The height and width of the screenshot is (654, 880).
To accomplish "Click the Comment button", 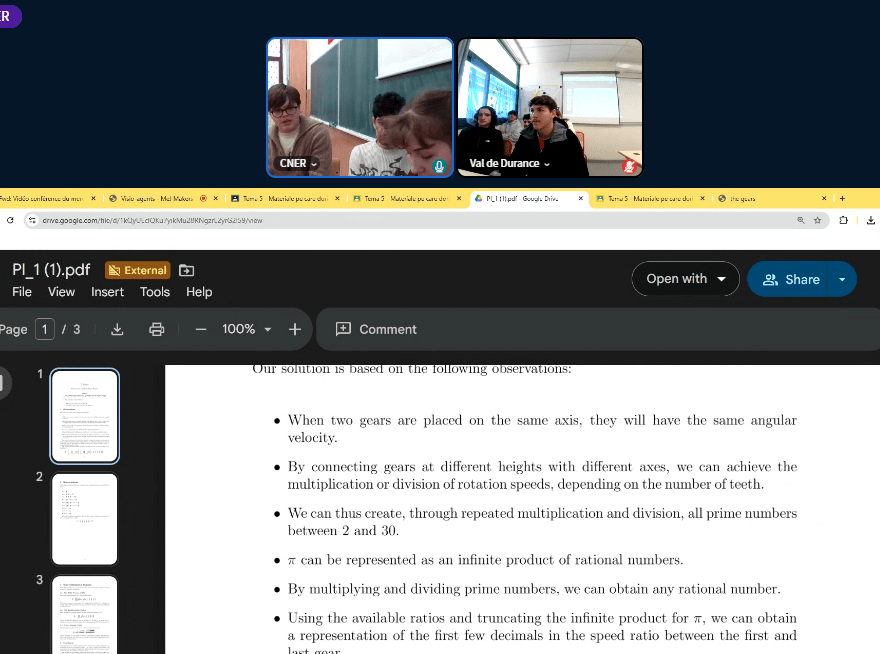I will coord(376,329).
